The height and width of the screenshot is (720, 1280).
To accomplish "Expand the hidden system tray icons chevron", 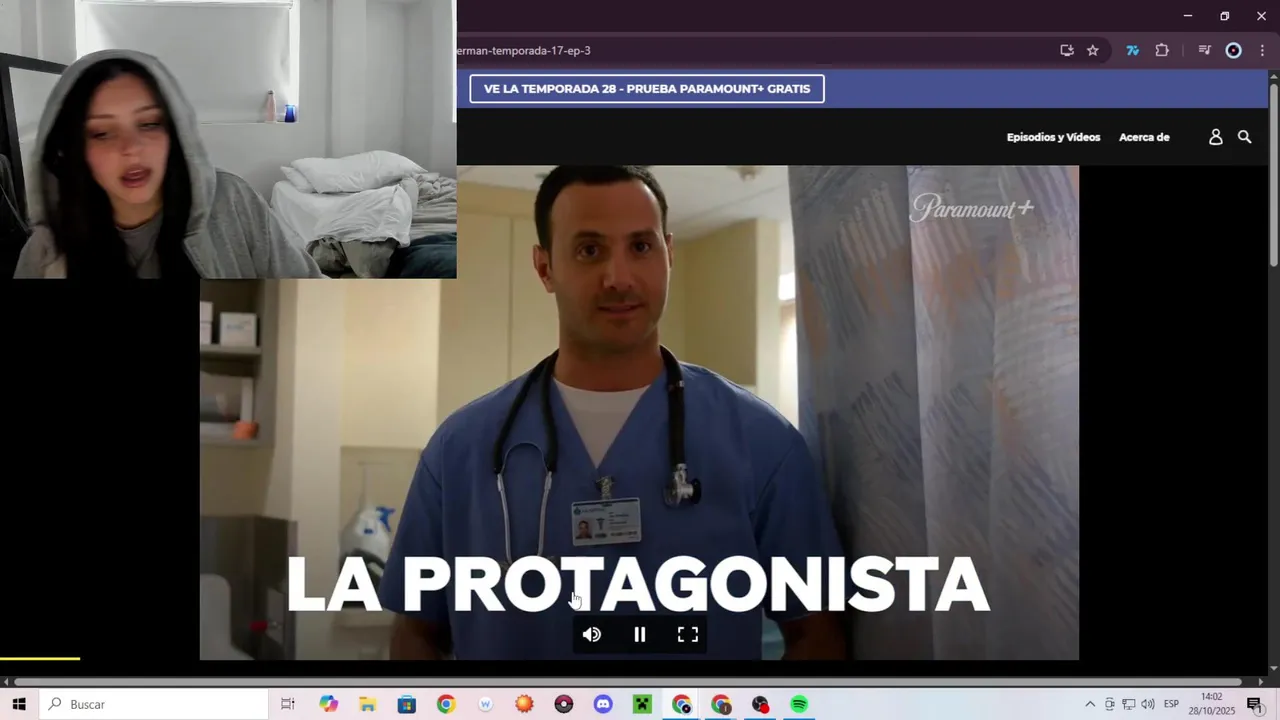I will [x=1090, y=704].
